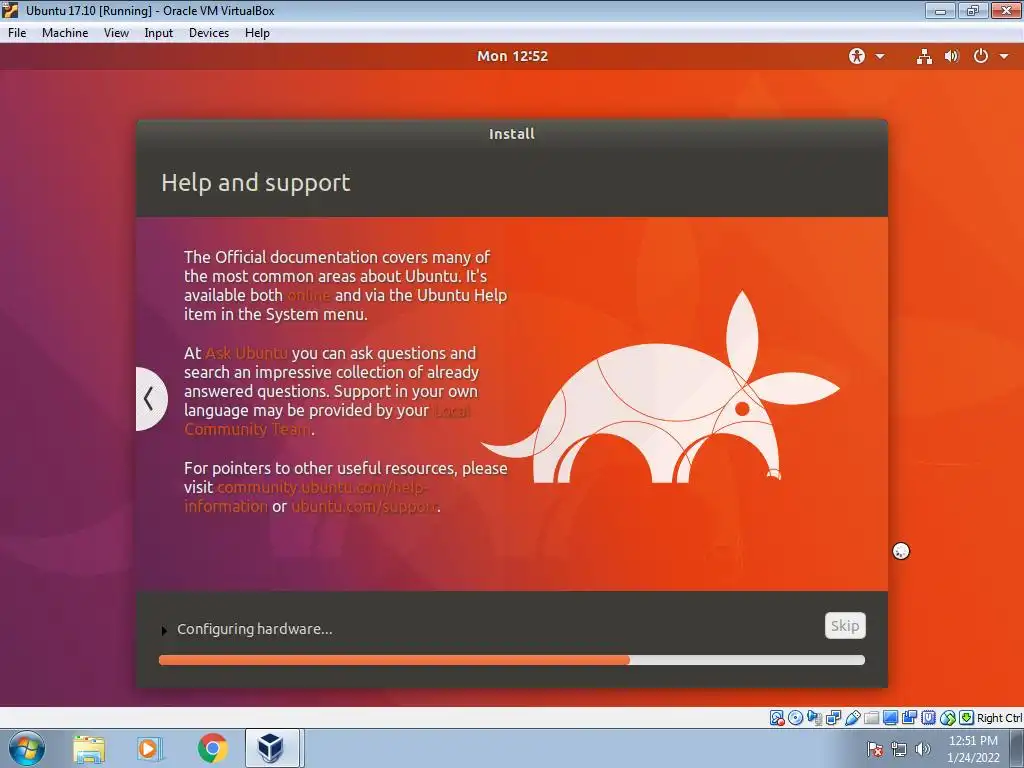The height and width of the screenshot is (768, 1024).
Task: Click the Configuring hardware status text
Action: pyautogui.click(x=255, y=629)
